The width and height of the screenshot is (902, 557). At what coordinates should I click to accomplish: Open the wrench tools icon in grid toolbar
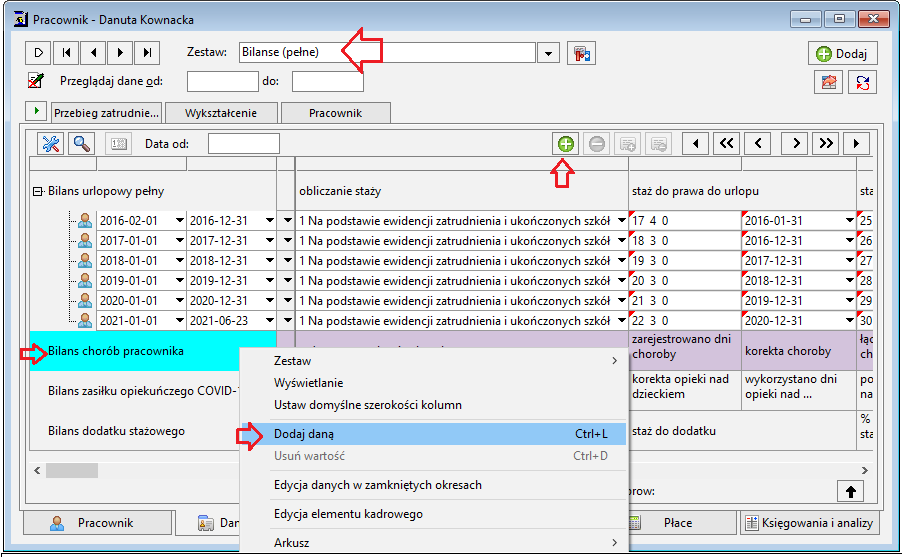point(51,143)
